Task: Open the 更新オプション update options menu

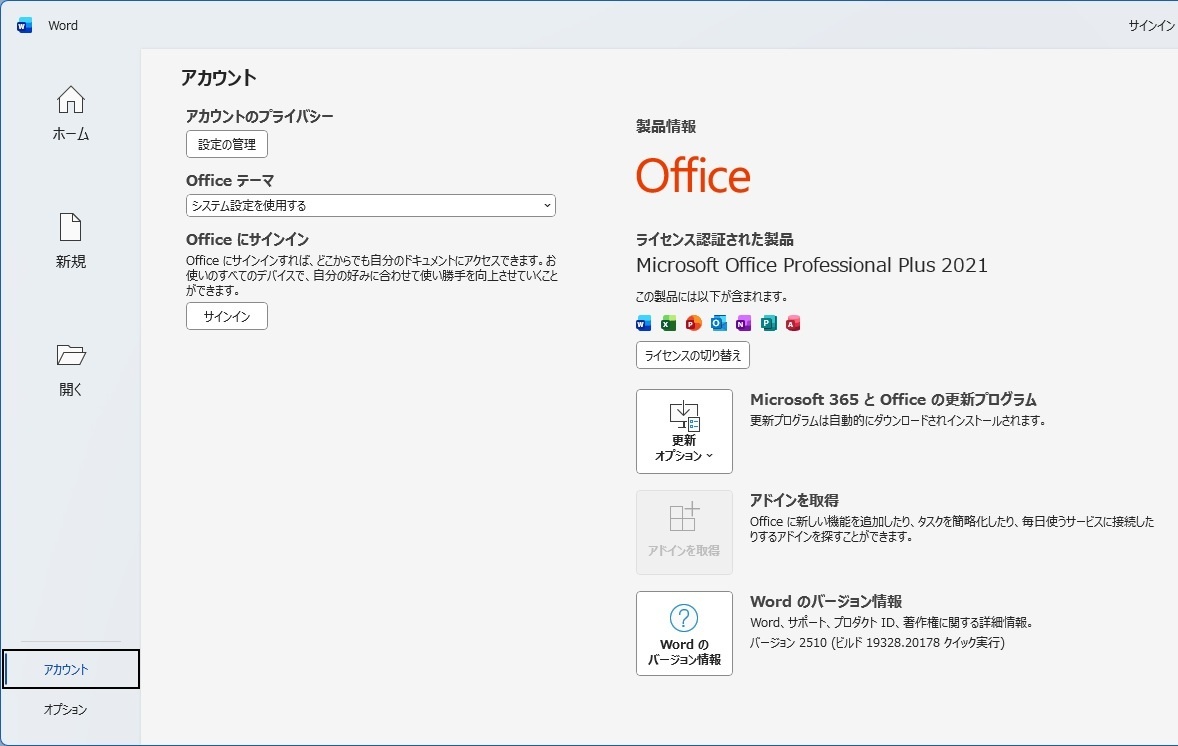Action: point(684,431)
